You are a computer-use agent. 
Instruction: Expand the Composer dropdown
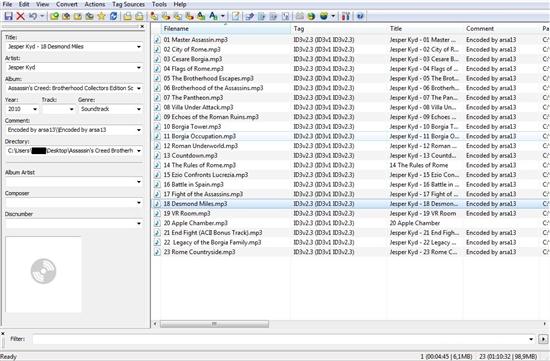[x=139, y=203]
